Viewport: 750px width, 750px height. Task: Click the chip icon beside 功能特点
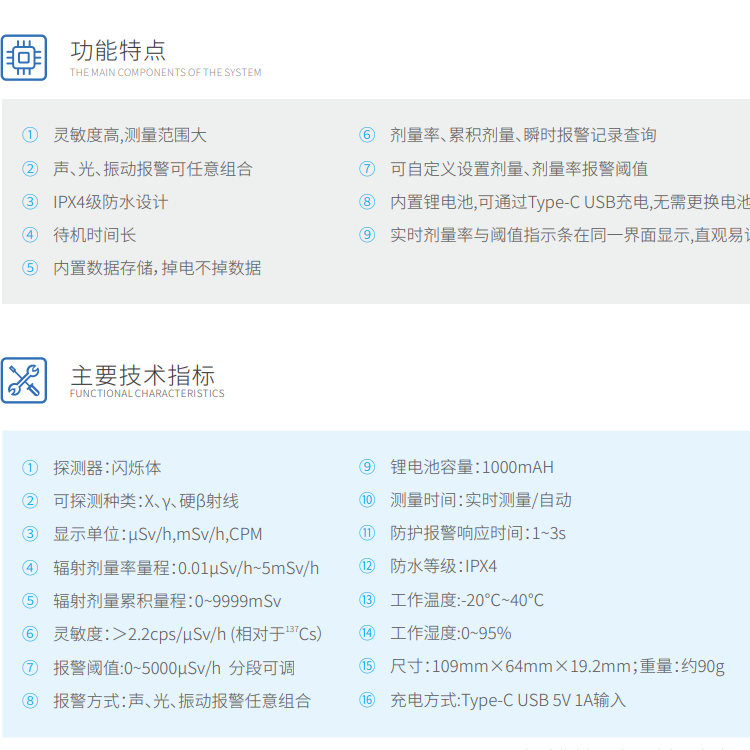(x=23, y=56)
